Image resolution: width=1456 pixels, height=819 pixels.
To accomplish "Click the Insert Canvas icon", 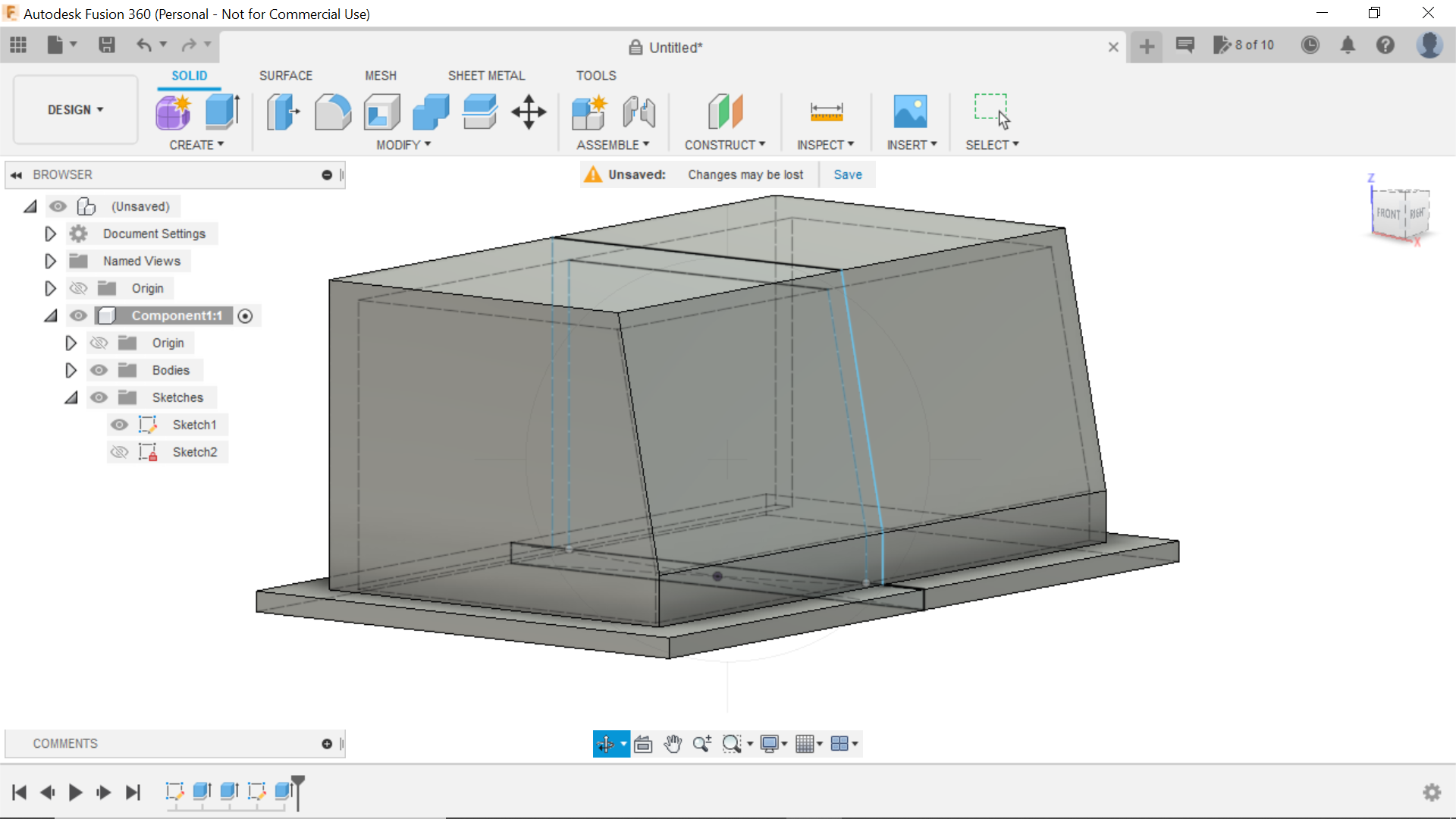I will (911, 111).
